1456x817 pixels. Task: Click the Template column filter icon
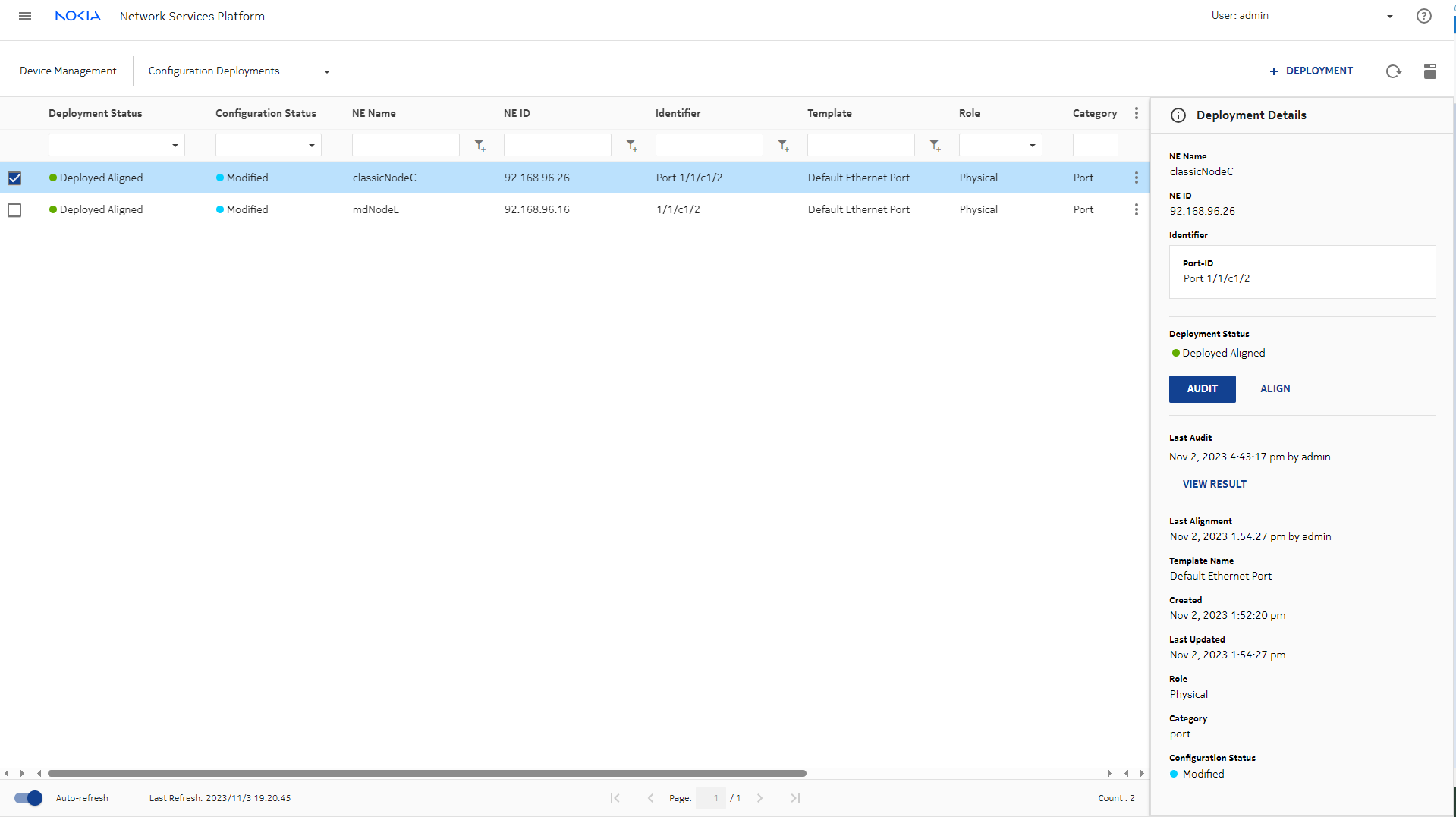[935, 146]
